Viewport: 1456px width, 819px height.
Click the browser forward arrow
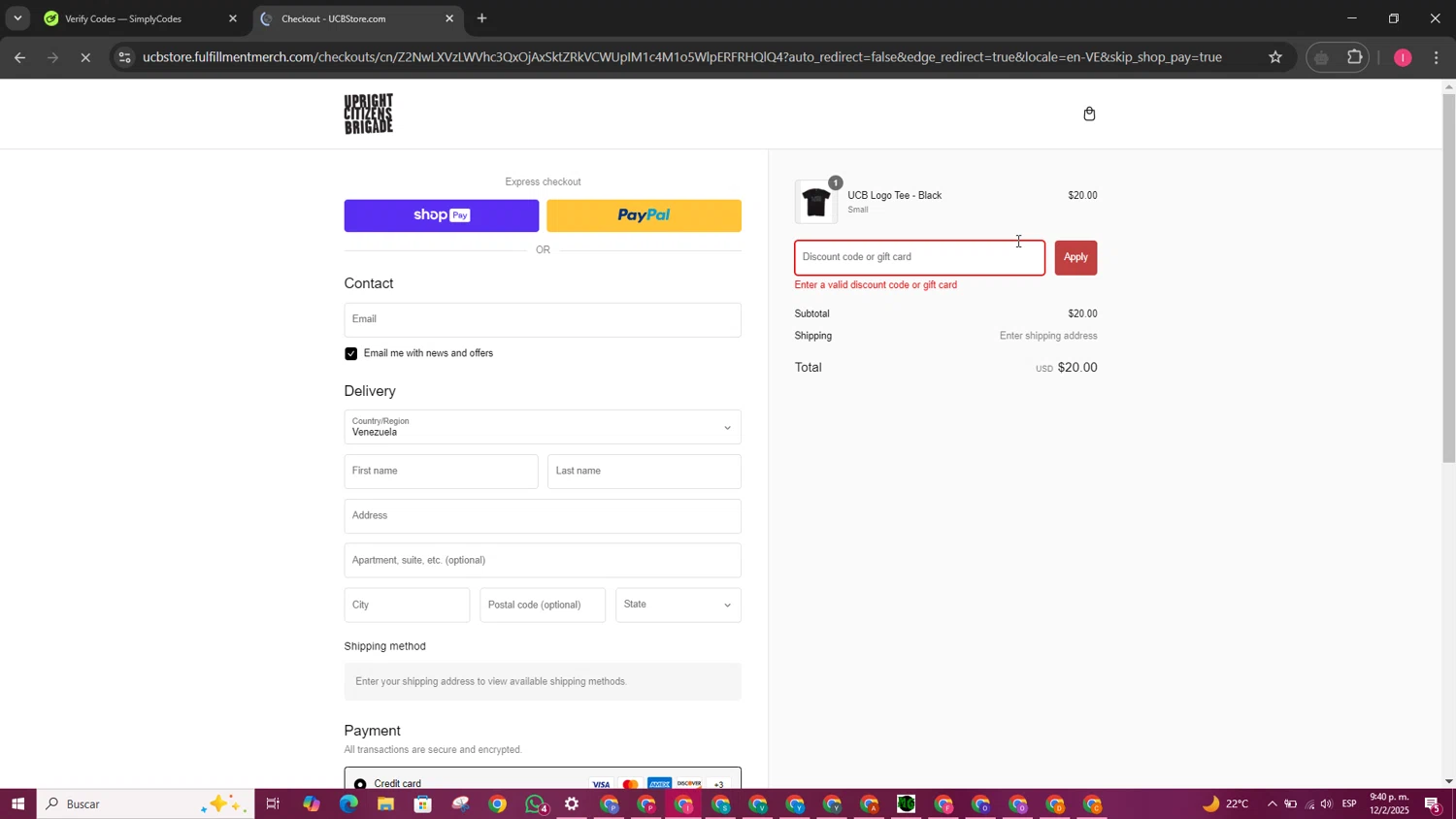53,57
